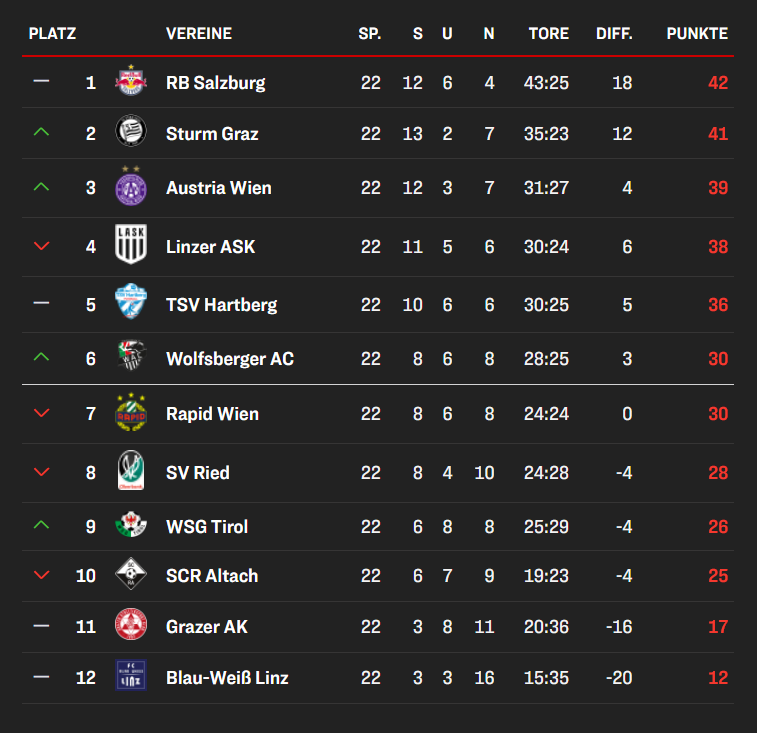This screenshot has width=757, height=733.
Task: Click the green up arrow beside Sturm Graz
Action: [x=41, y=133]
